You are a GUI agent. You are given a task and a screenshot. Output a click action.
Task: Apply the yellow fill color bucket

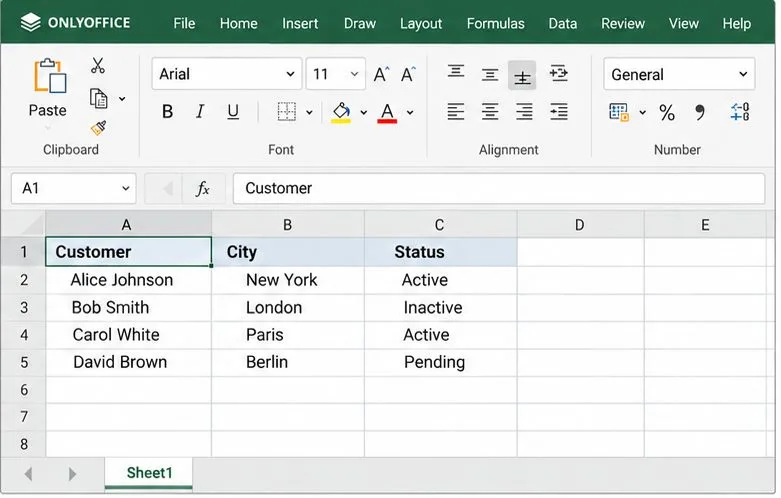341,112
